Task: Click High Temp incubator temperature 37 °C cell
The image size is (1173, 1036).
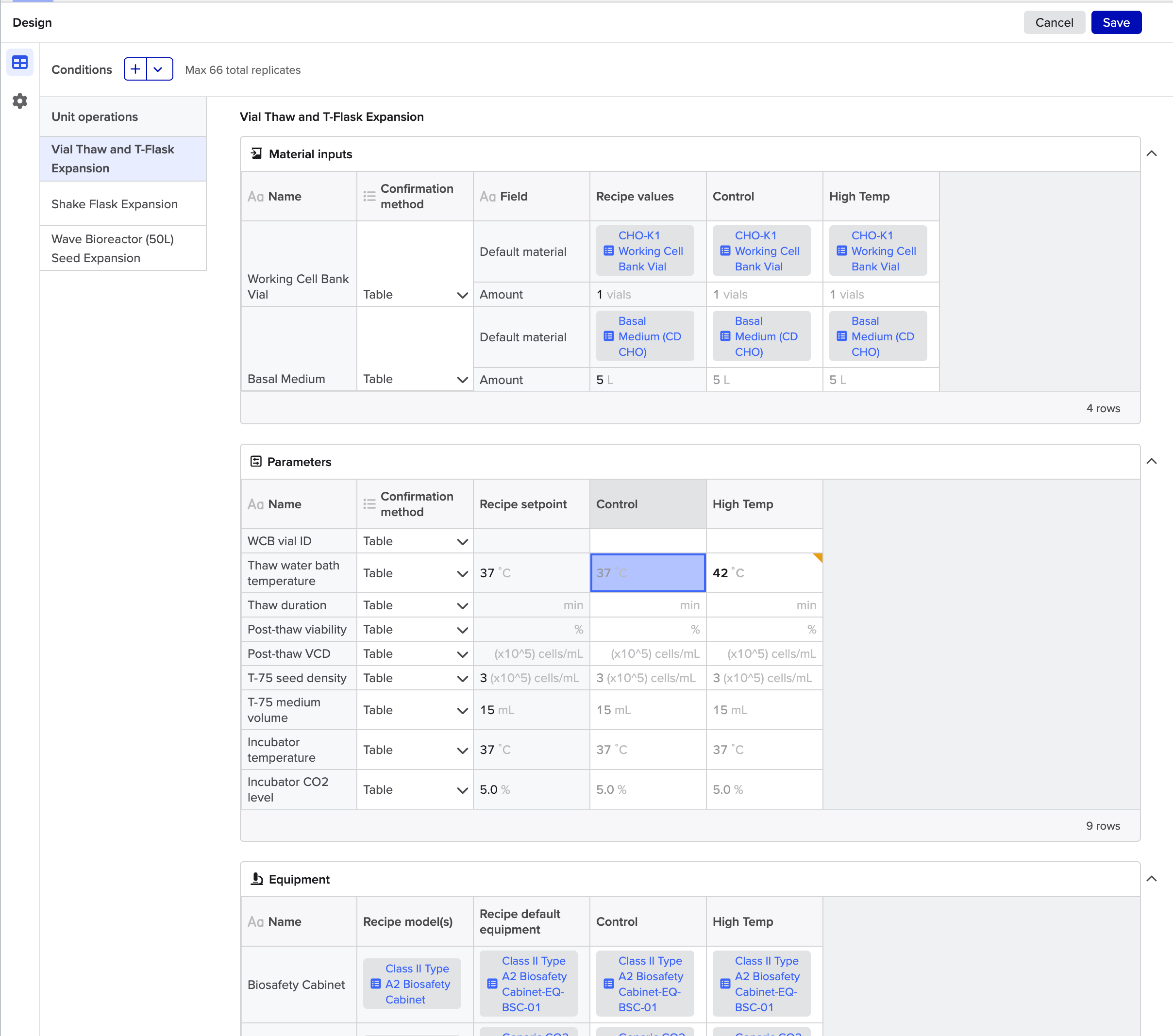Action: pyautogui.click(x=764, y=750)
